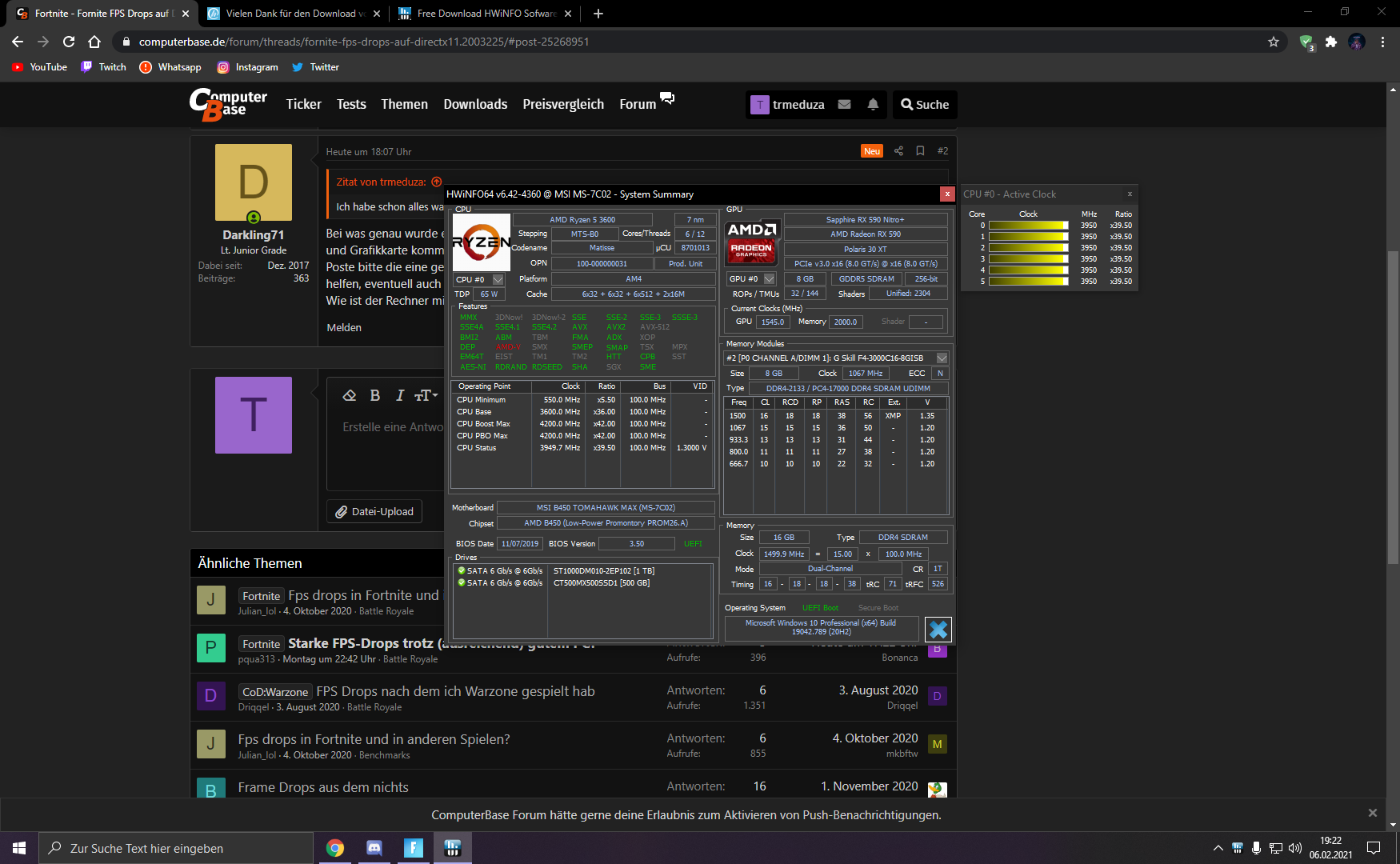Toggle bold formatting in reply editor
The image size is (1400, 864).
pyautogui.click(x=374, y=395)
